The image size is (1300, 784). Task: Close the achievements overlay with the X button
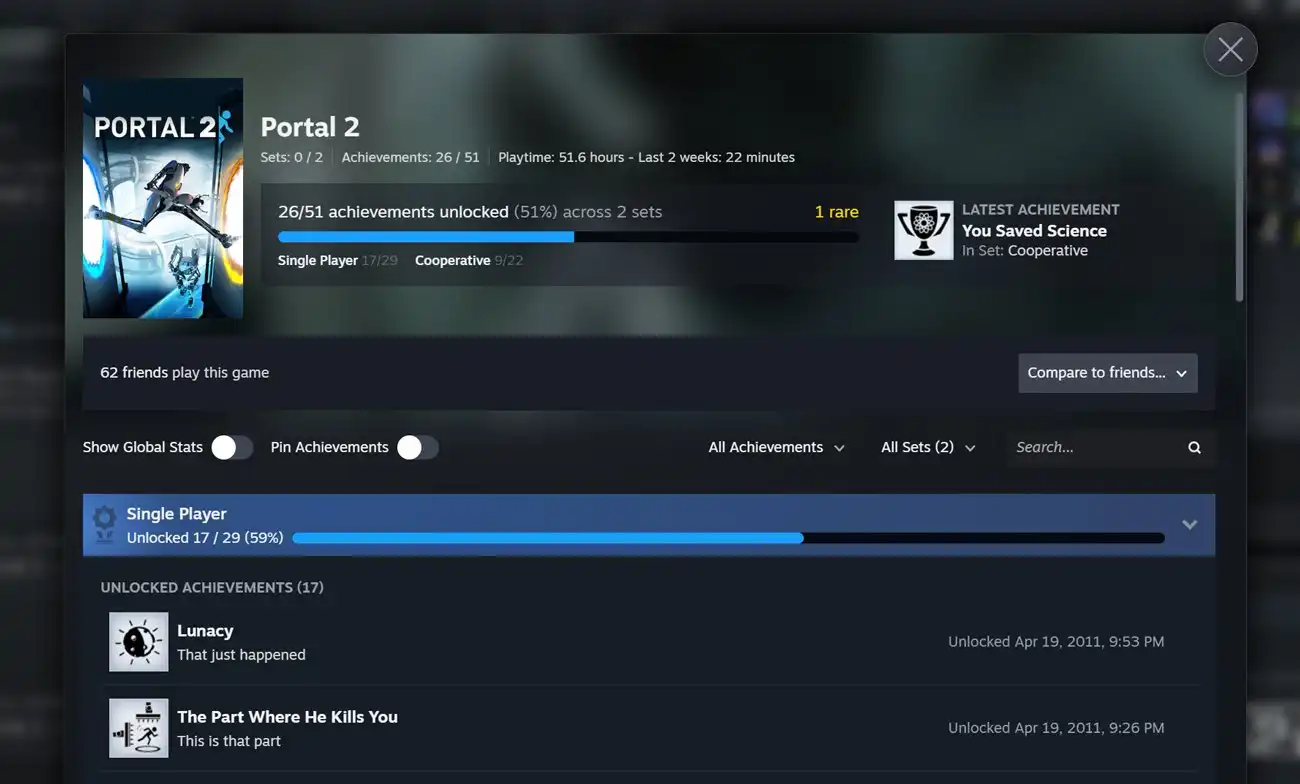click(x=1230, y=49)
